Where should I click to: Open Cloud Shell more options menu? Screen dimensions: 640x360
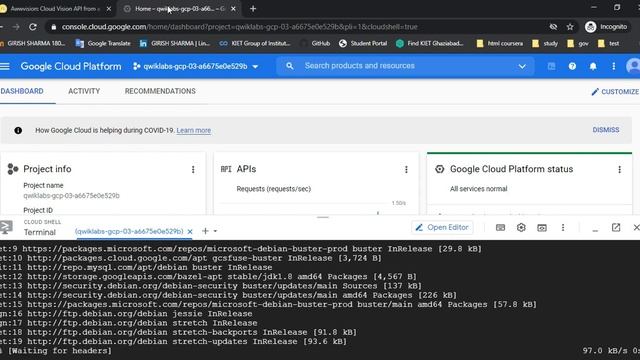coord(562,227)
